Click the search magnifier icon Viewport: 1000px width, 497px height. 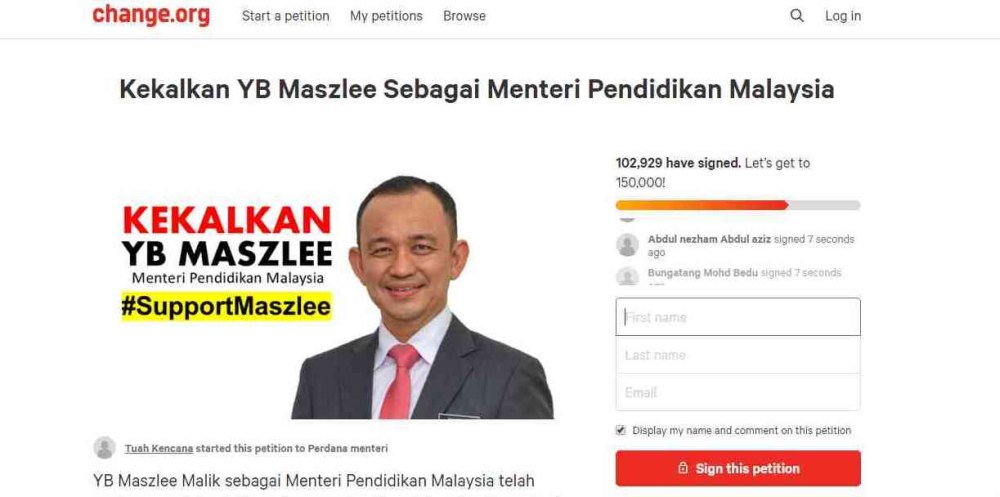797,15
